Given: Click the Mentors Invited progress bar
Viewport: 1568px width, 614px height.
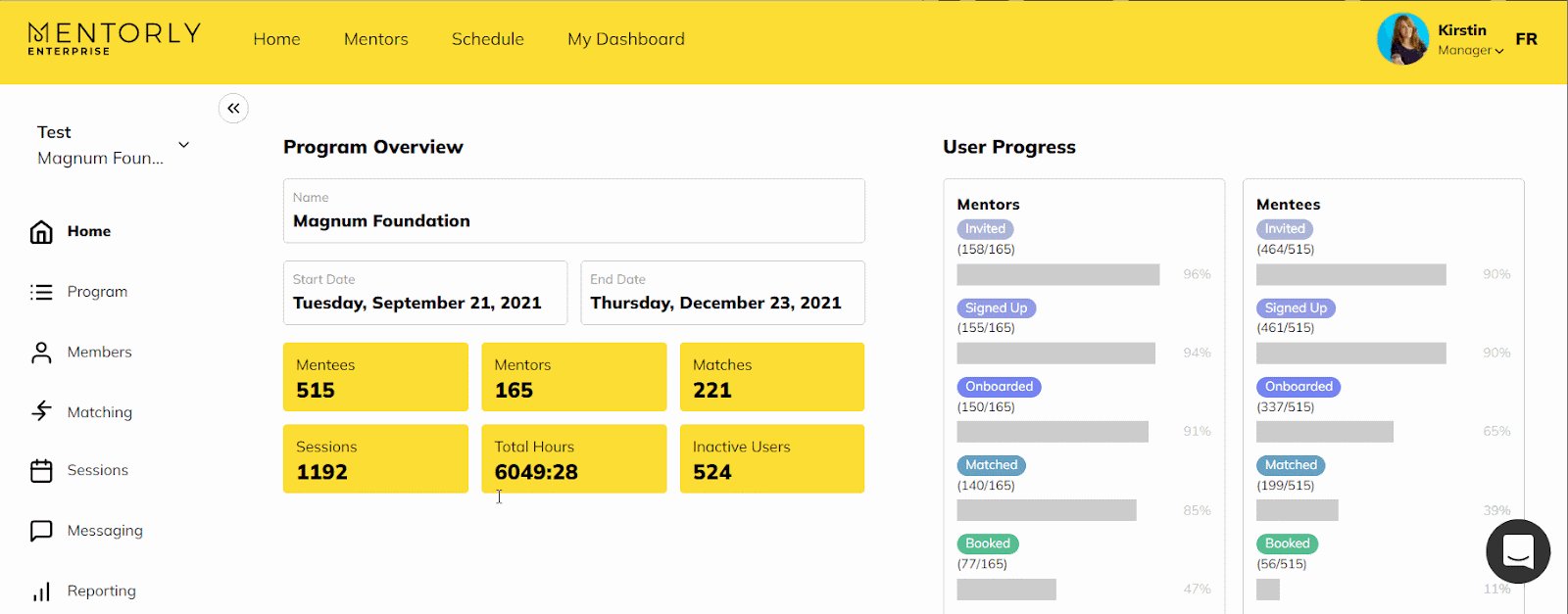Looking at the screenshot, I should [x=1057, y=274].
